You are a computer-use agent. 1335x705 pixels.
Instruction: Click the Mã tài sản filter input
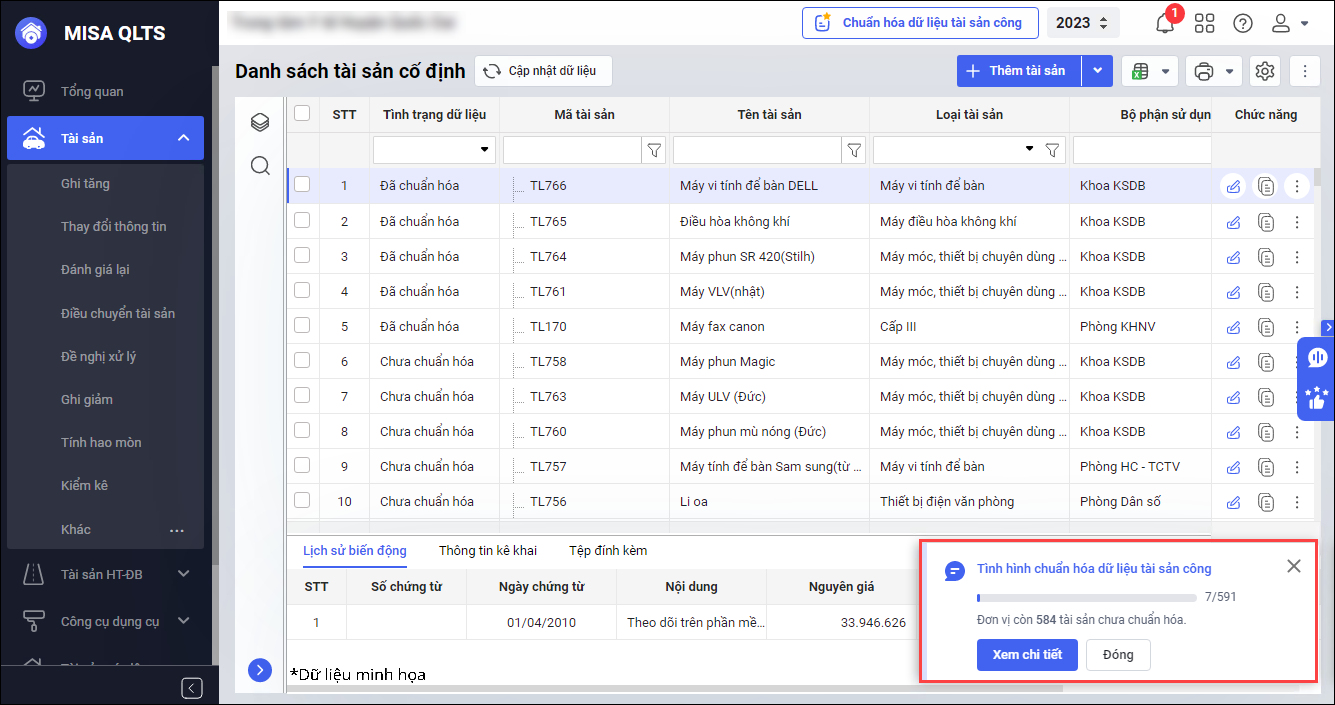click(571, 150)
